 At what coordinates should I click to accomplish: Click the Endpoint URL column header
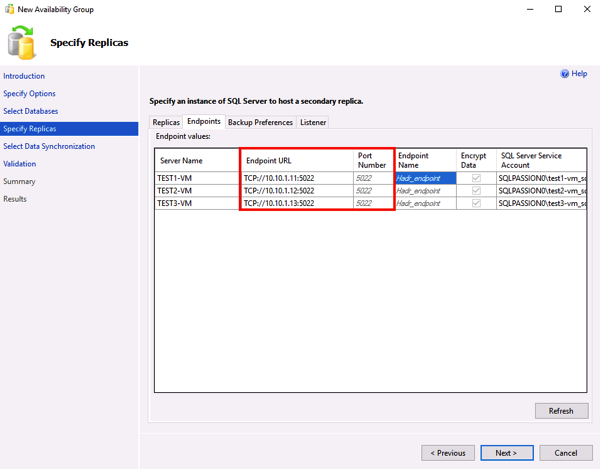297,160
